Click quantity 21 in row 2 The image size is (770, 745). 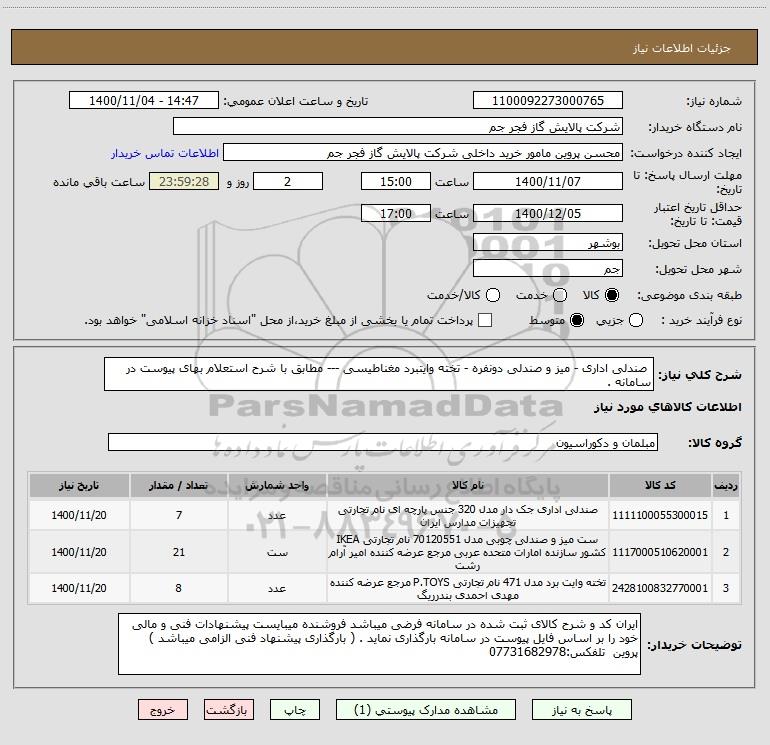179,552
